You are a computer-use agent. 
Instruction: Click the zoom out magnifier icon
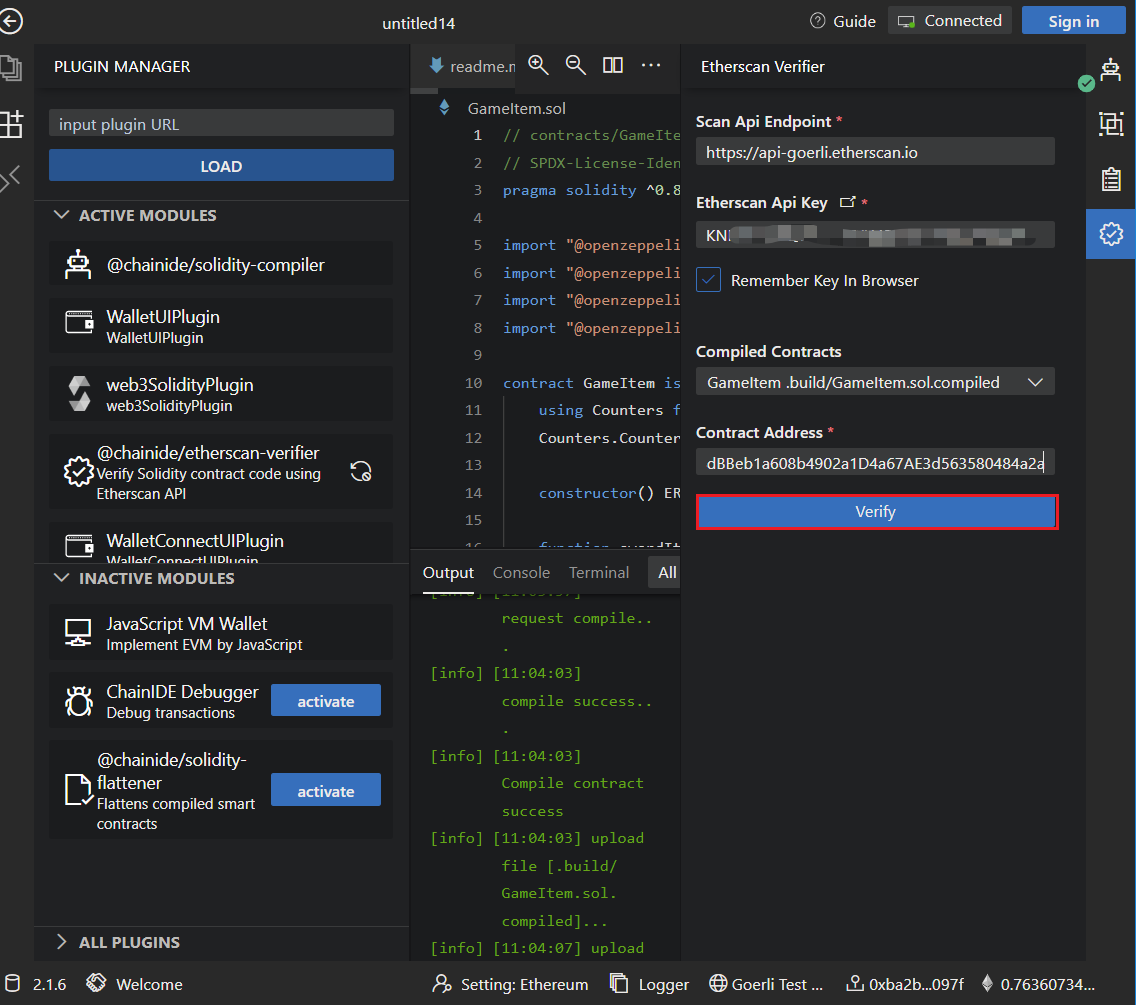(x=575, y=65)
